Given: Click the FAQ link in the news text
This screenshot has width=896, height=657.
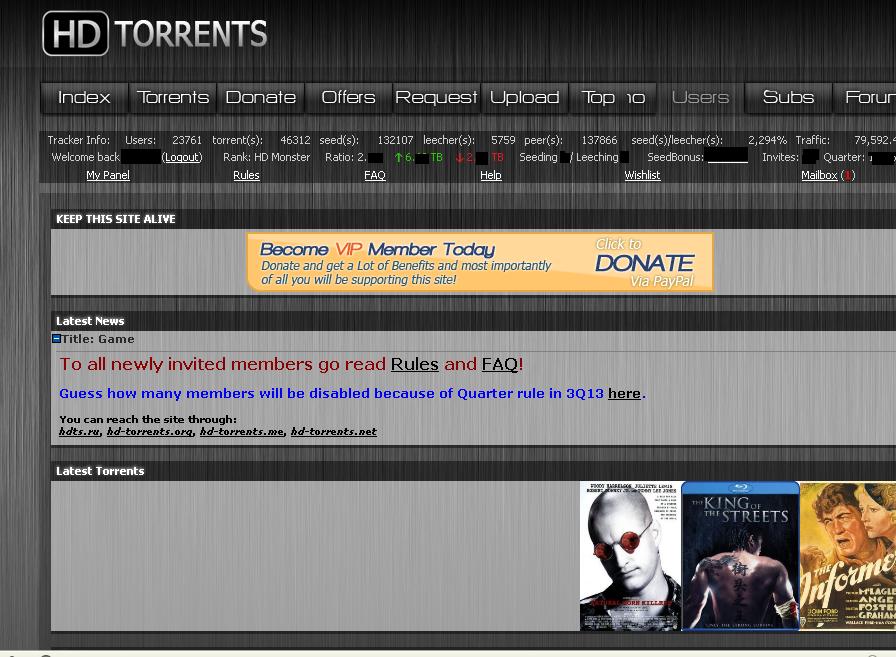Looking at the screenshot, I should tap(499, 364).
